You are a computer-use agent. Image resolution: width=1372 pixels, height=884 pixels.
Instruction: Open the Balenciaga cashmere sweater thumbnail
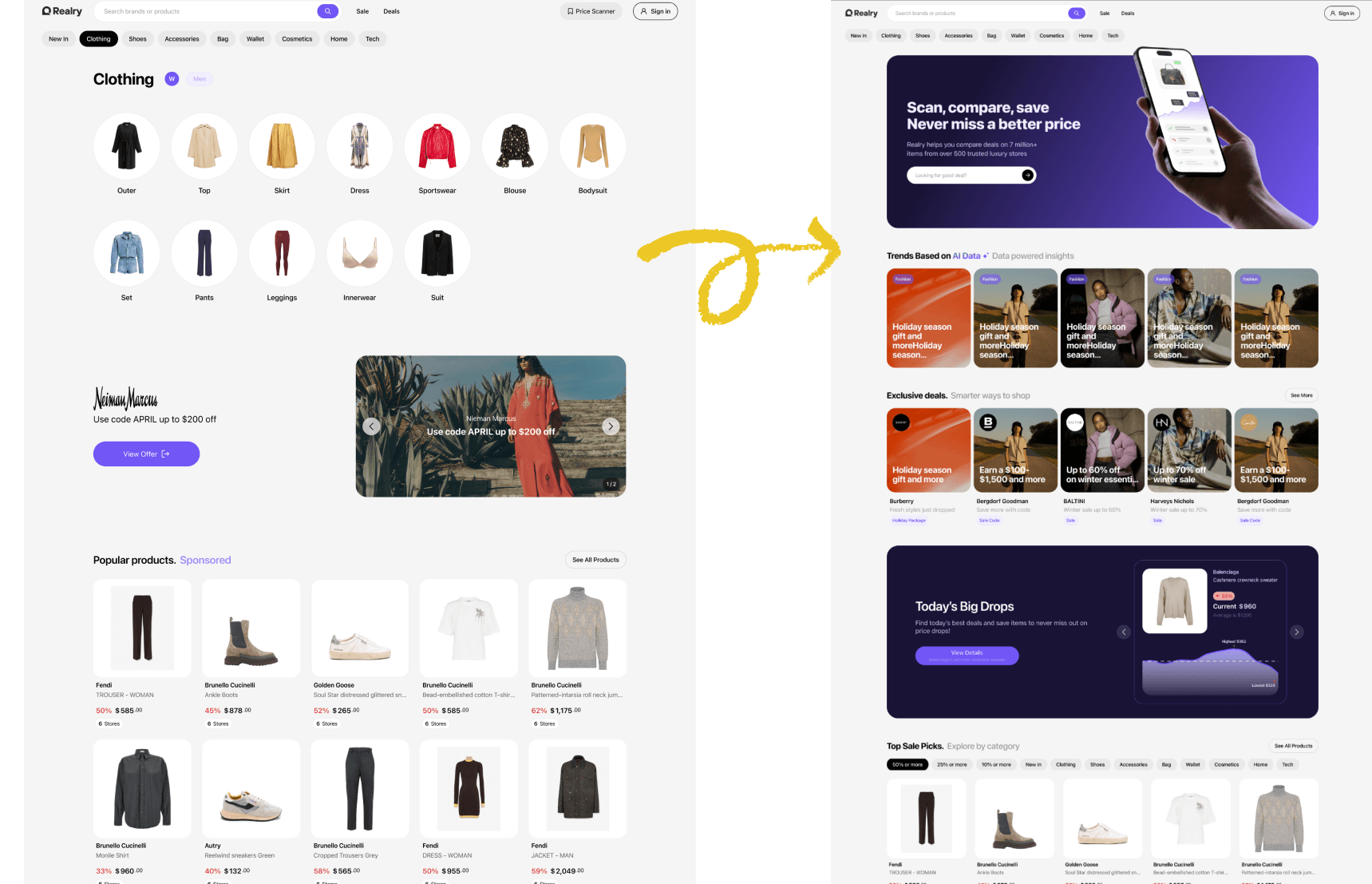pyautogui.click(x=1174, y=601)
